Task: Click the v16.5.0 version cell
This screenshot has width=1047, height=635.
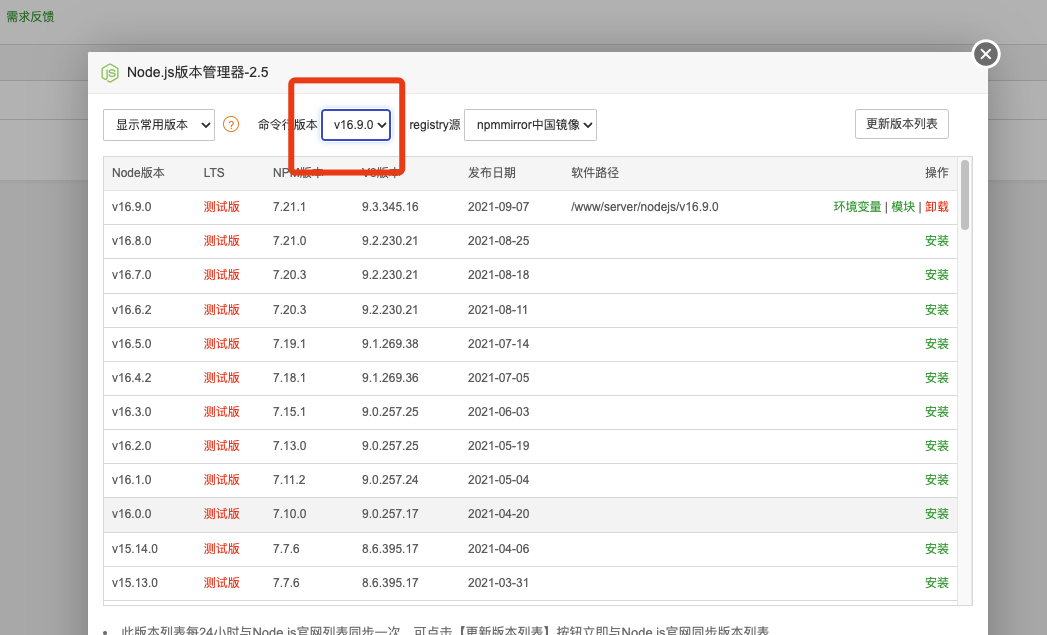Action: (132, 344)
